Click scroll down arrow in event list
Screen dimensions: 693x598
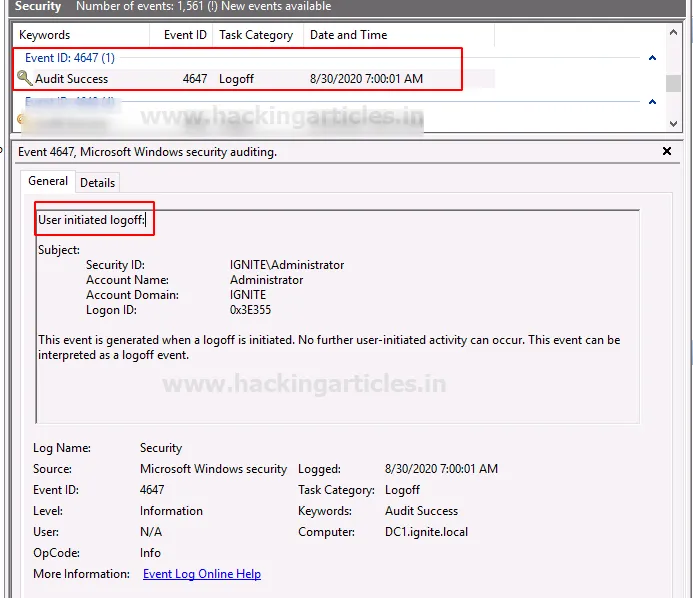673,124
